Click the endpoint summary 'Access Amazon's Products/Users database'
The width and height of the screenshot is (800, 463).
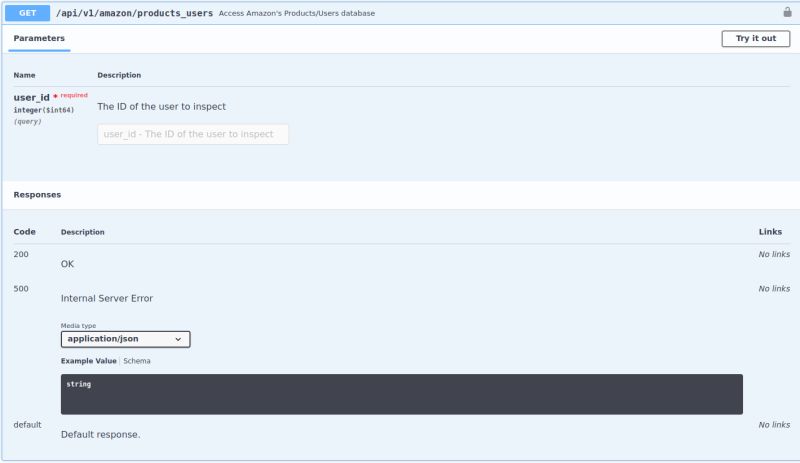(297, 13)
